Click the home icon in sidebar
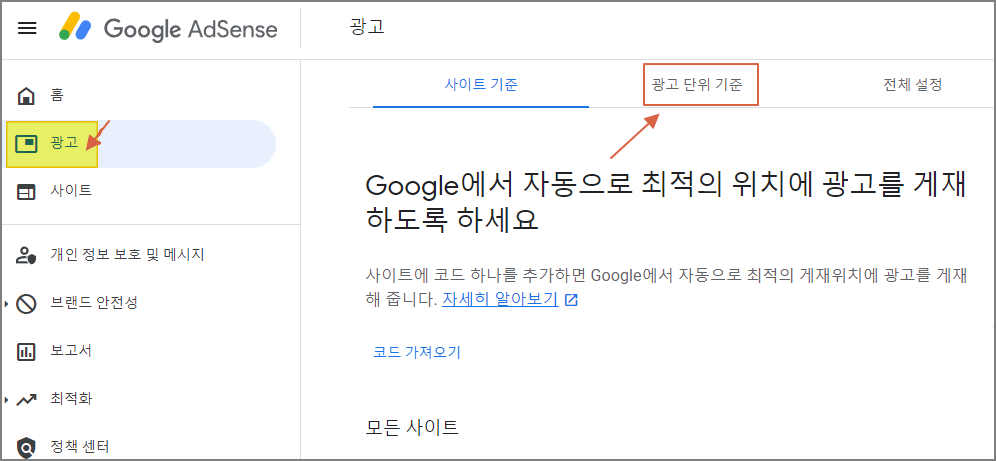 click(26, 97)
